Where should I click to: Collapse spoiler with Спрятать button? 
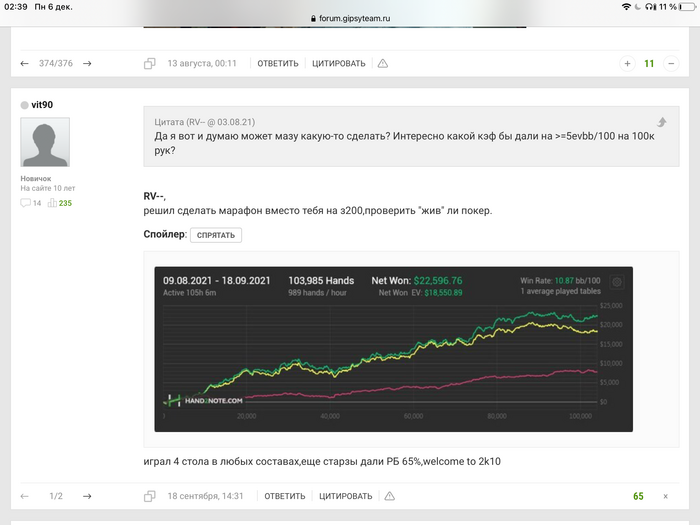216,235
